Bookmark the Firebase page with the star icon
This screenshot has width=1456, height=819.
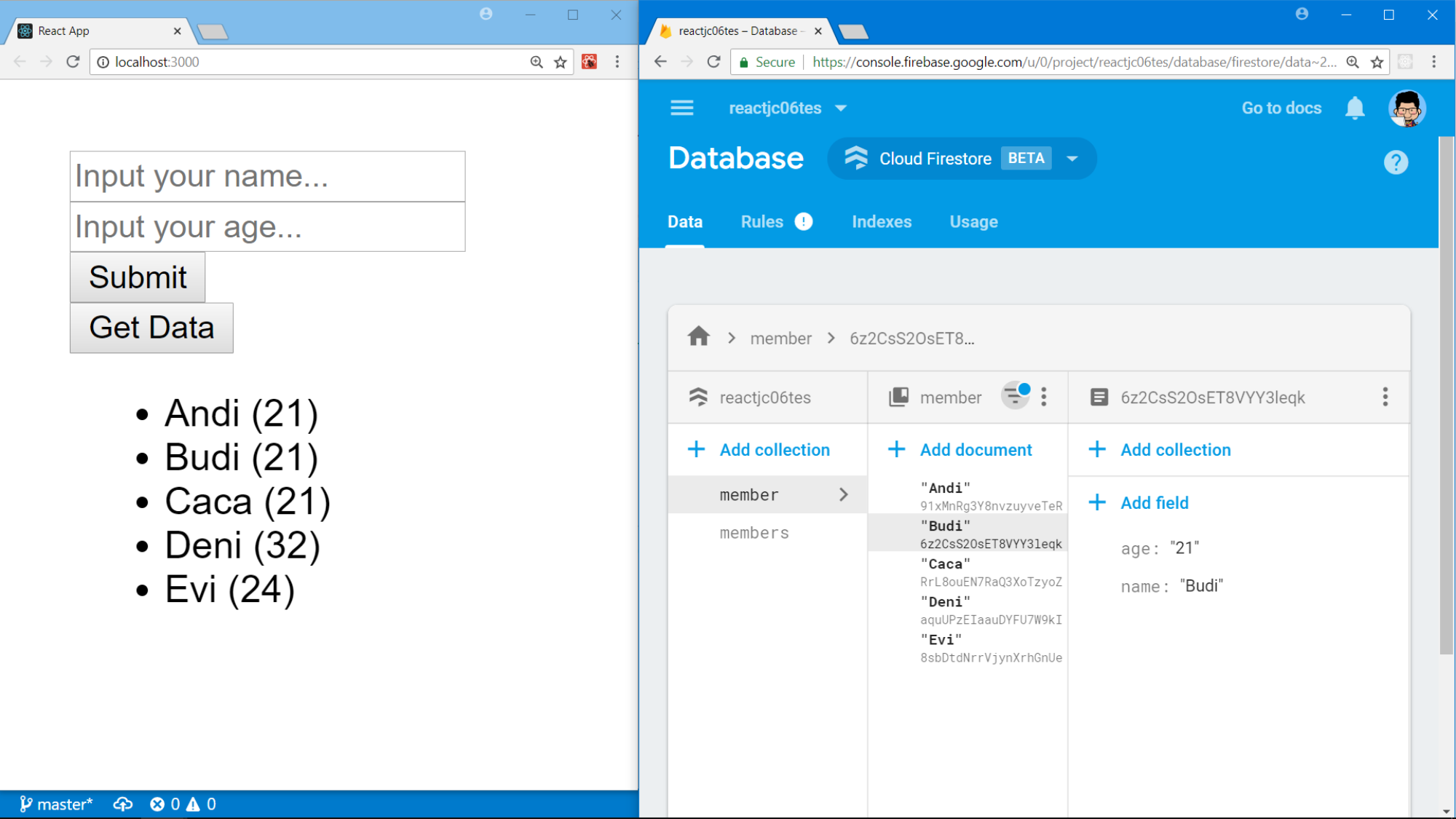[1377, 62]
